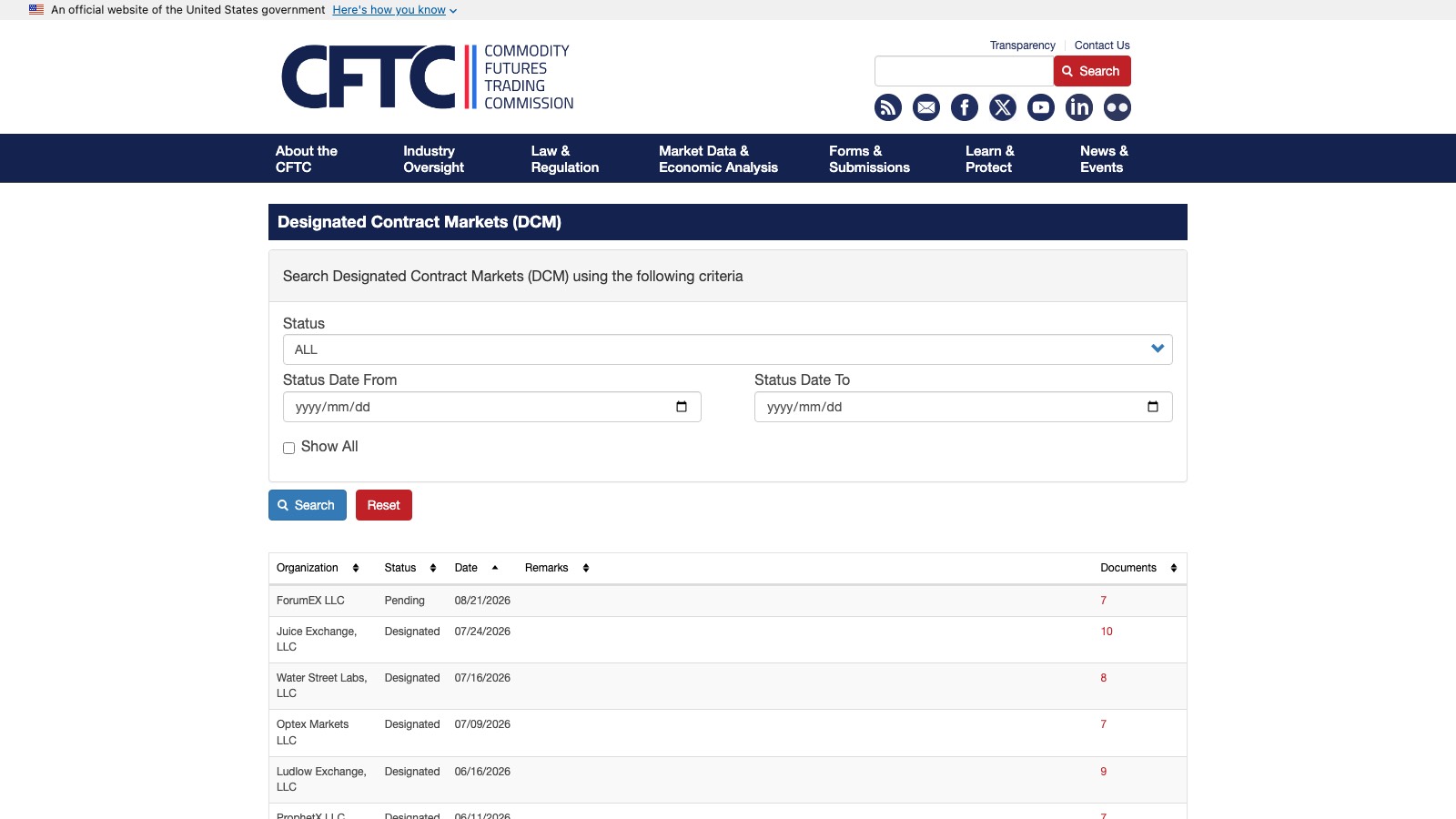Click the blue DCM Search button
This screenshot has width=1456, height=819.
click(x=308, y=505)
